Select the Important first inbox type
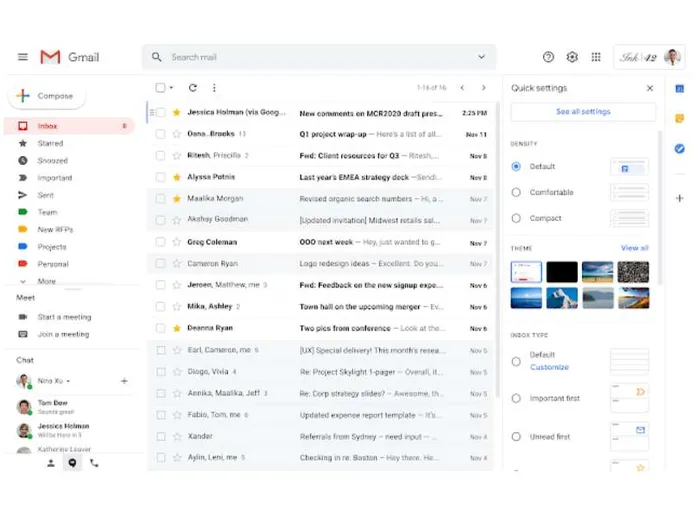The width and height of the screenshot is (696, 522). click(516, 398)
